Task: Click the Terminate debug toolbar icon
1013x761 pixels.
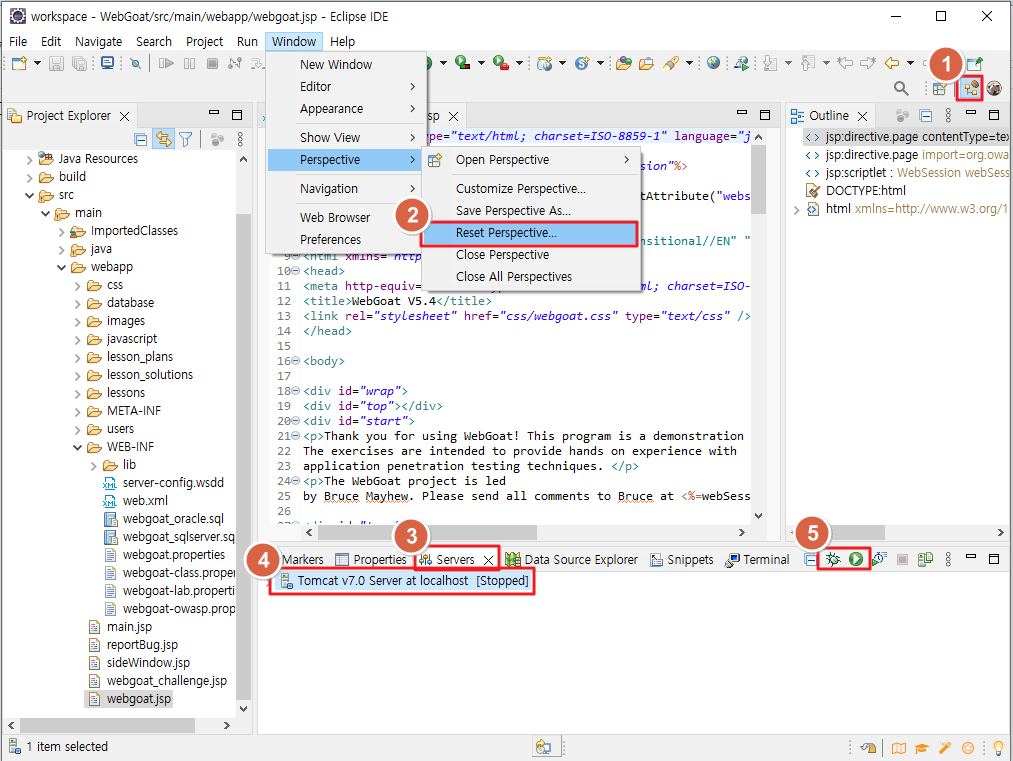Action: [x=212, y=63]
